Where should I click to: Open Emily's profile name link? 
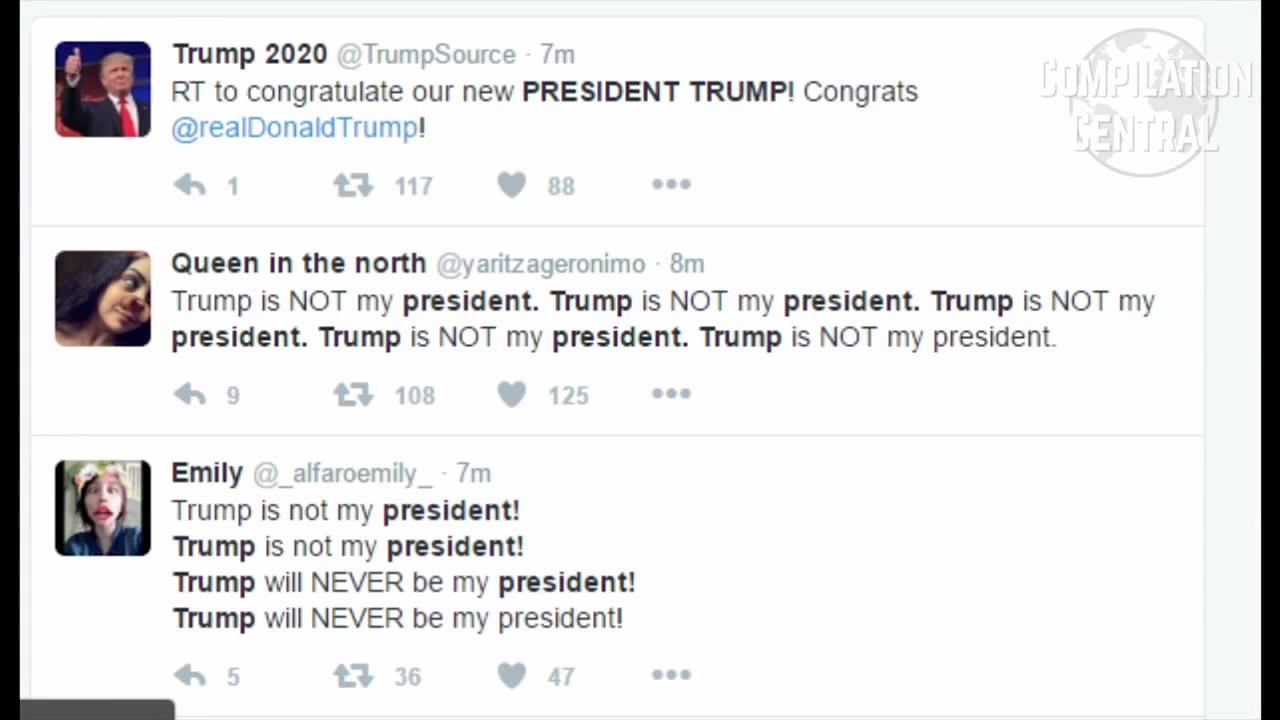(207, 473)
